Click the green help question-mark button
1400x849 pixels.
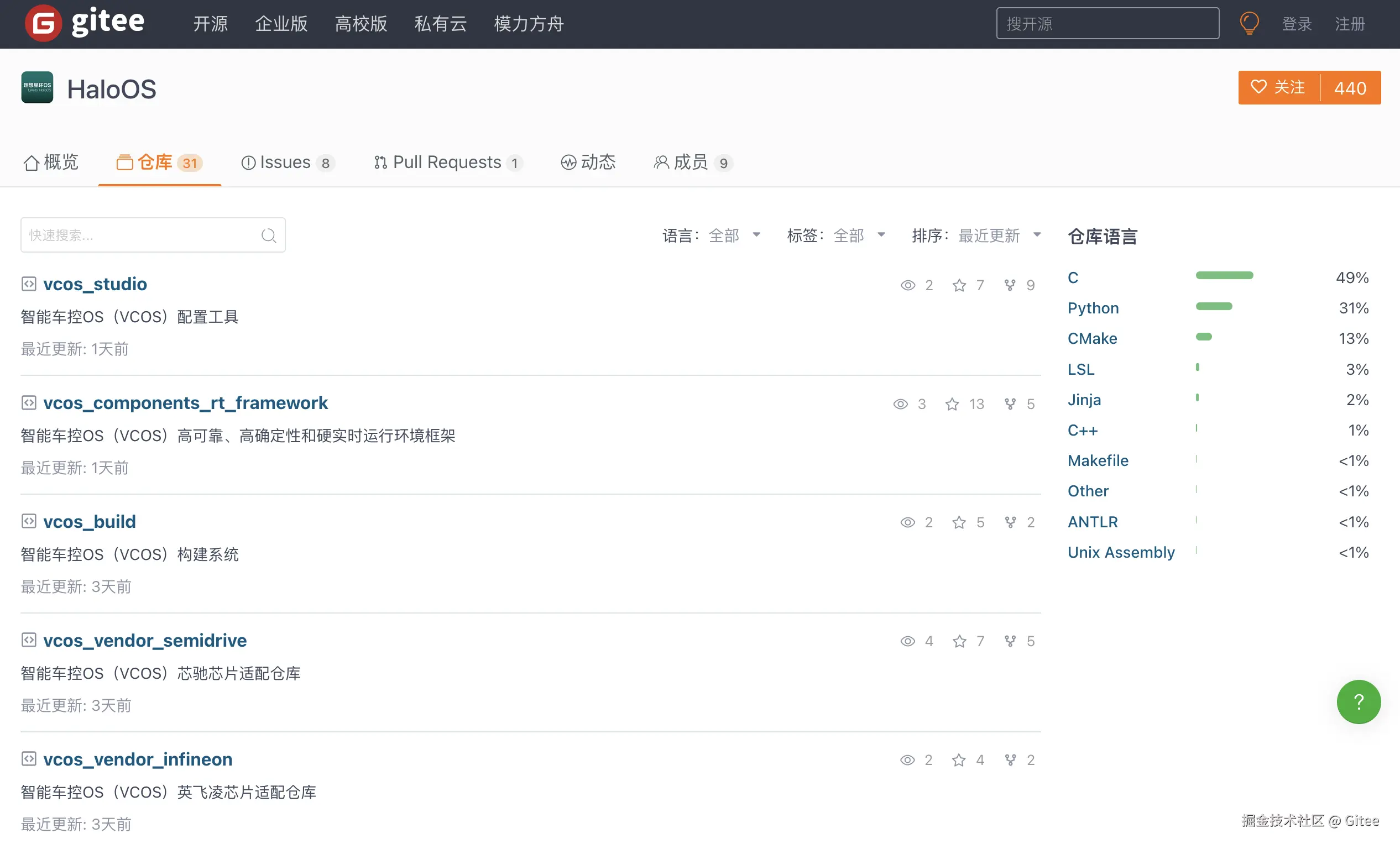(1358, 702)
